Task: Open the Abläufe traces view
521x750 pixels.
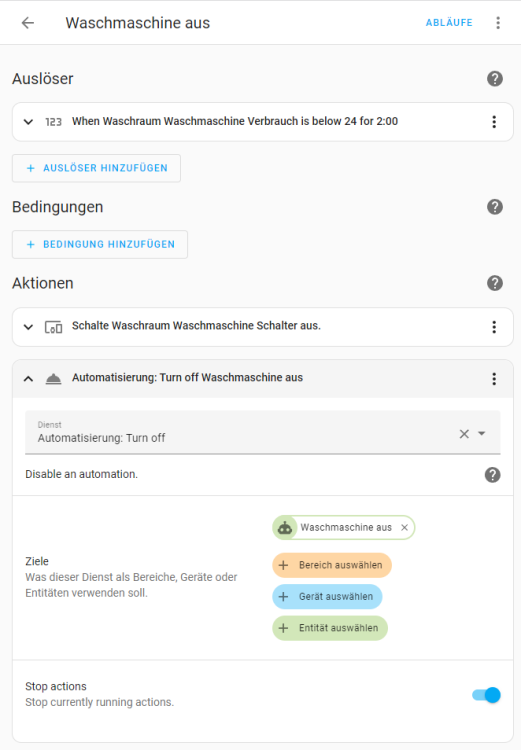Action: click(449, 22)
